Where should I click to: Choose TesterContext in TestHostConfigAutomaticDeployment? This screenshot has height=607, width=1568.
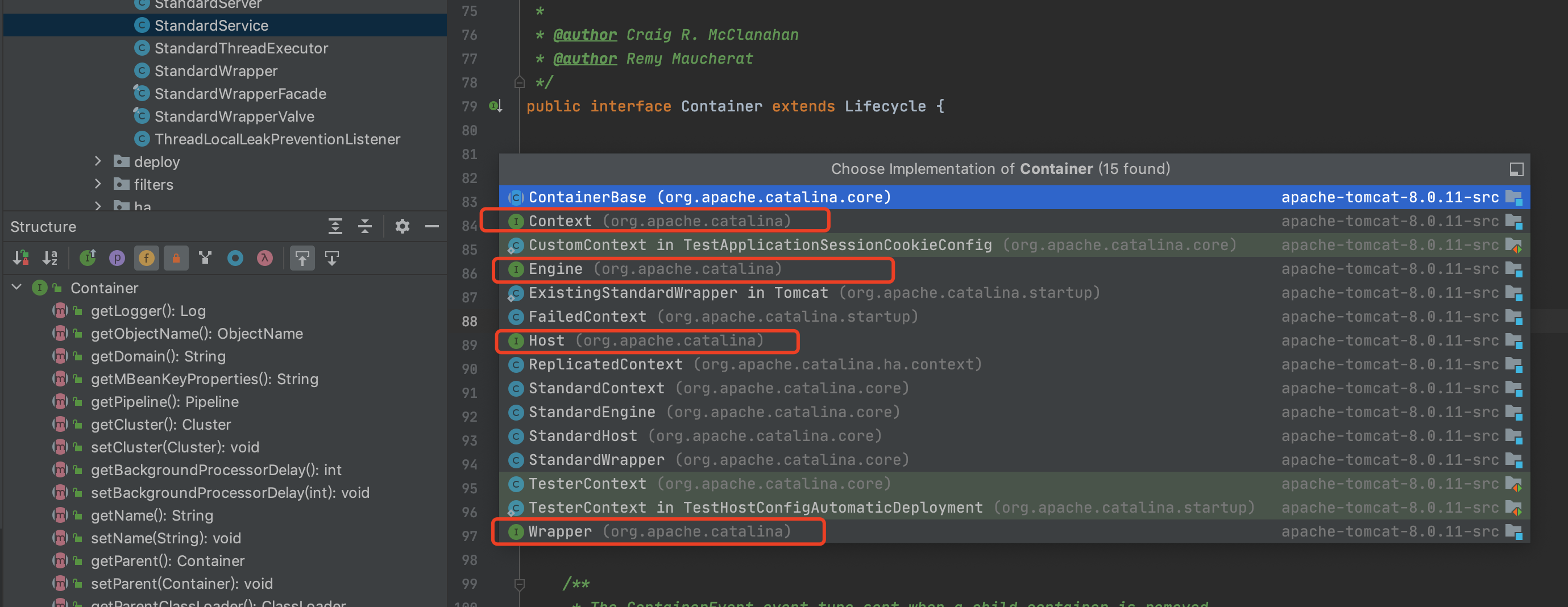click(1014, 507)
